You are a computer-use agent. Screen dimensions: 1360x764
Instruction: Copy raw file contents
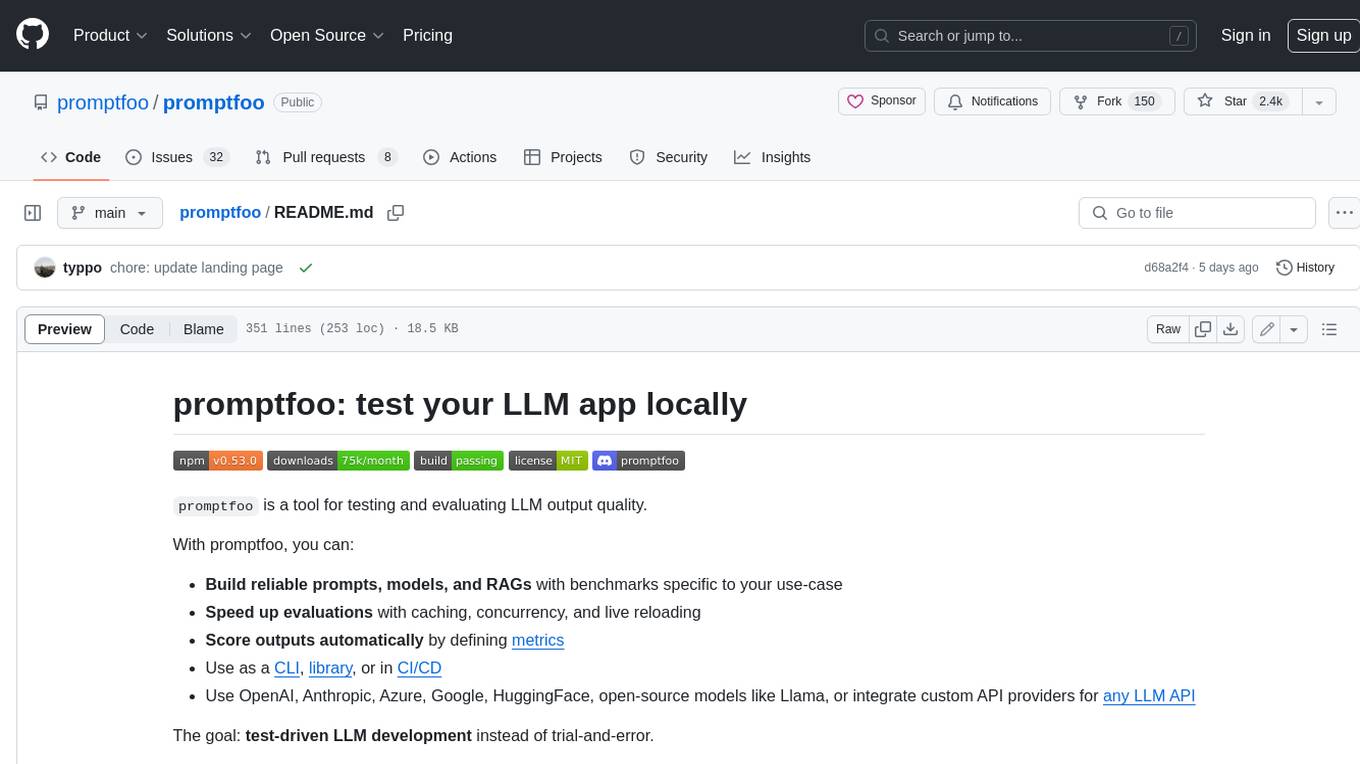click(1203, 329)
